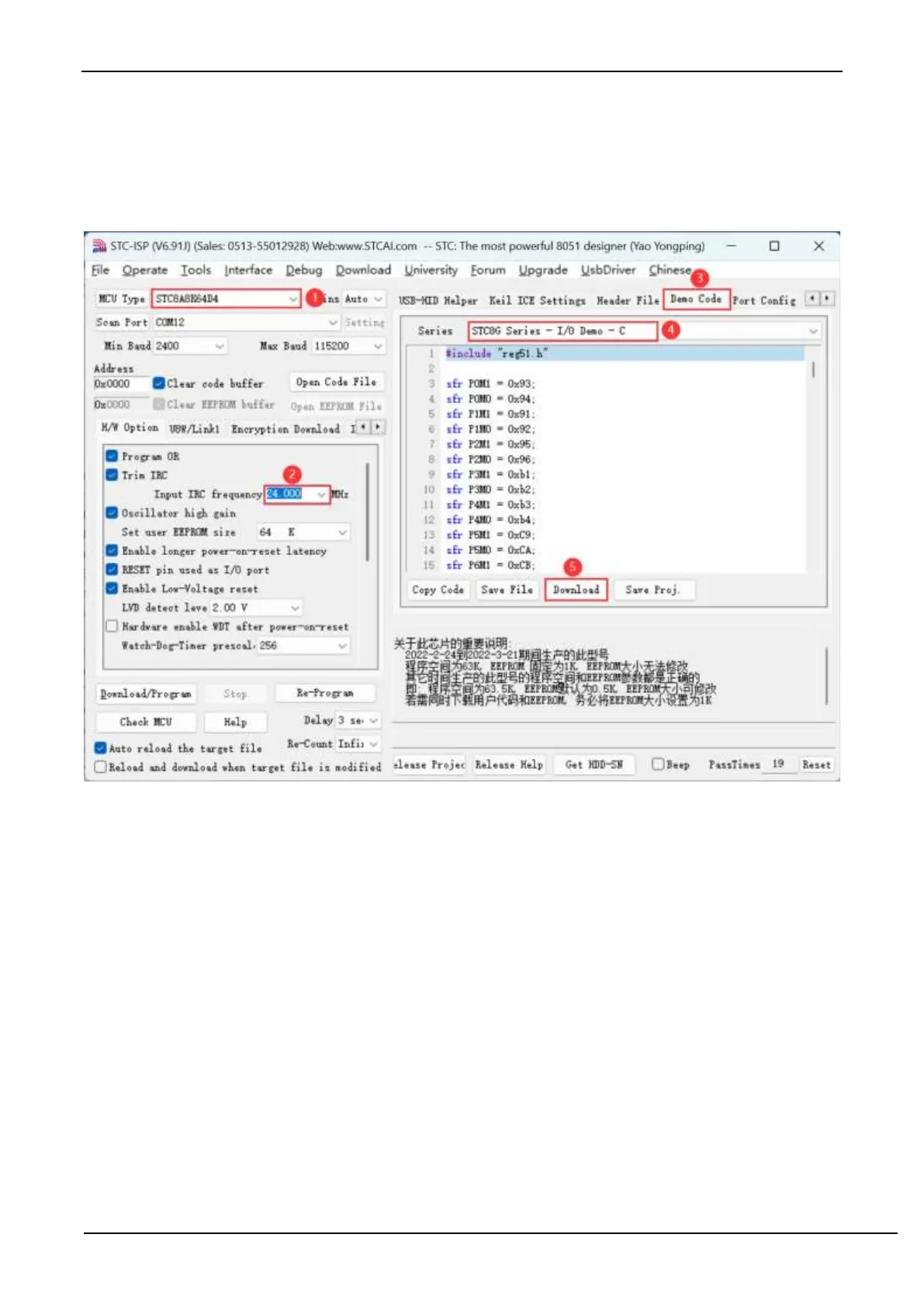Click the Save Proj. button
The height and width of the screenshot is (1307, 924).
[652, 590]
